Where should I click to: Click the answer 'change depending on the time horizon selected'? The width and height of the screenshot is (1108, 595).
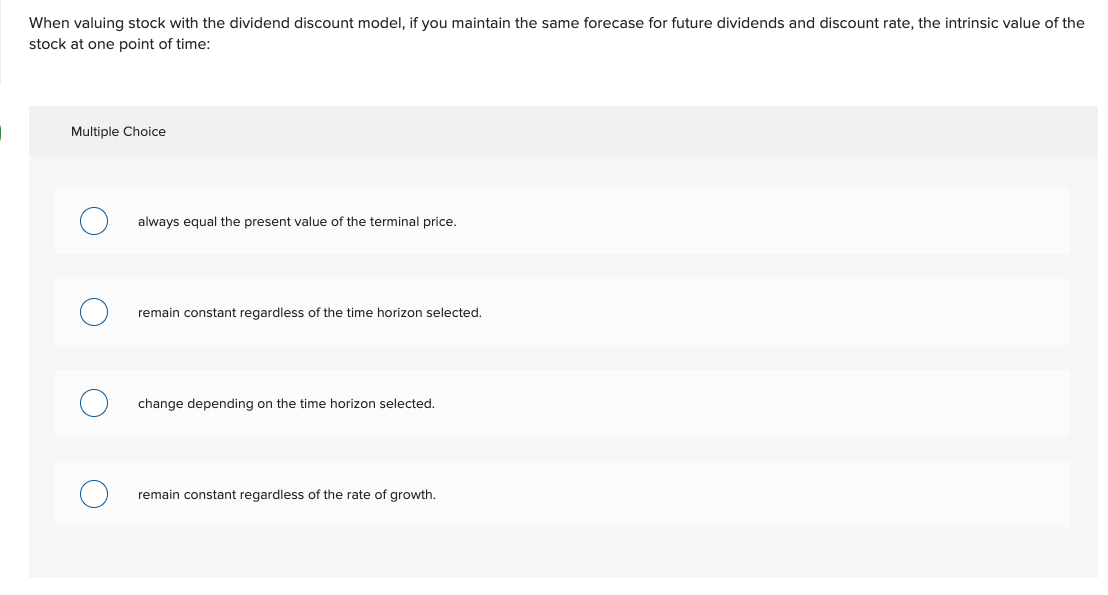[x=286, y=403]
